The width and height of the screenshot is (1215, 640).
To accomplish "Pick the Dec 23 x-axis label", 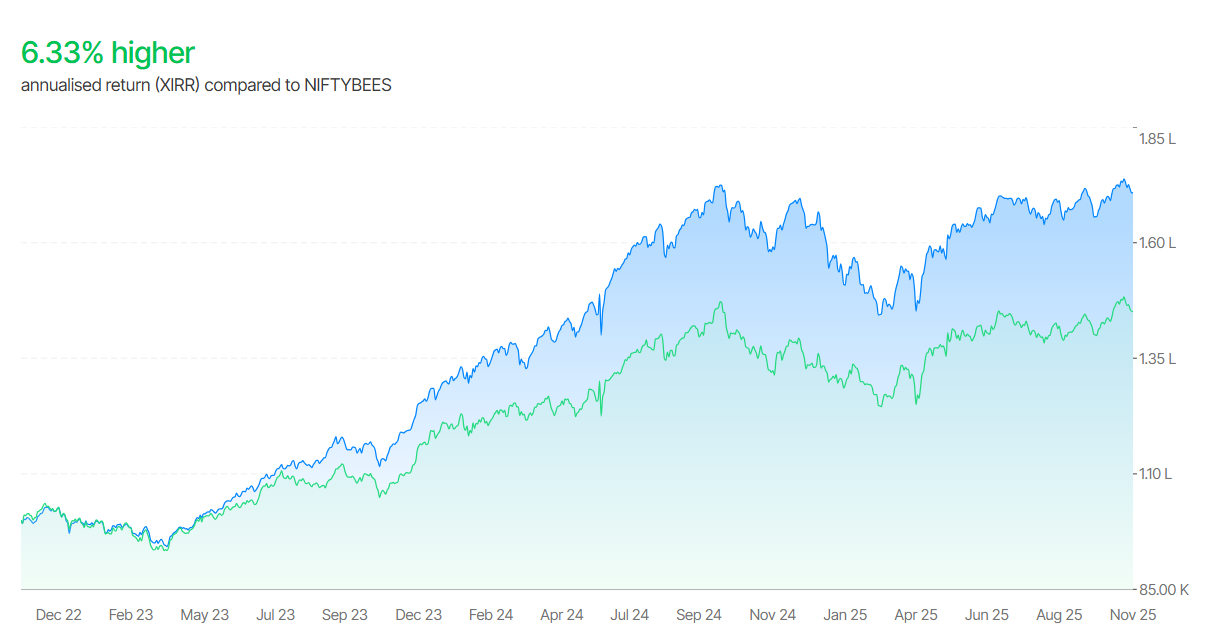I will (418, 615).
